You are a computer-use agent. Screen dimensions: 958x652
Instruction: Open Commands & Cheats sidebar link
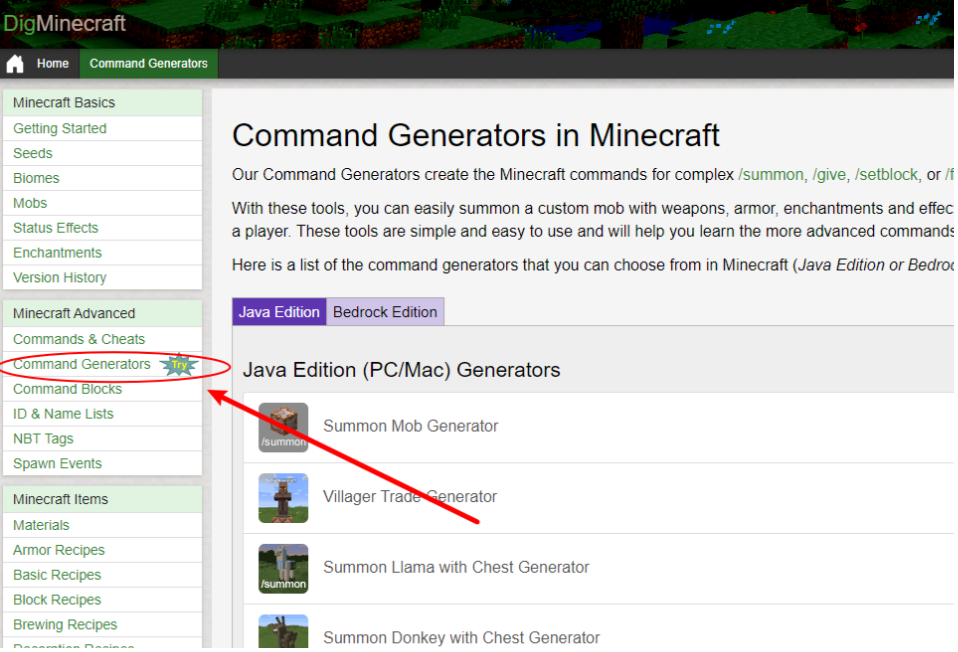coord(79,339)
